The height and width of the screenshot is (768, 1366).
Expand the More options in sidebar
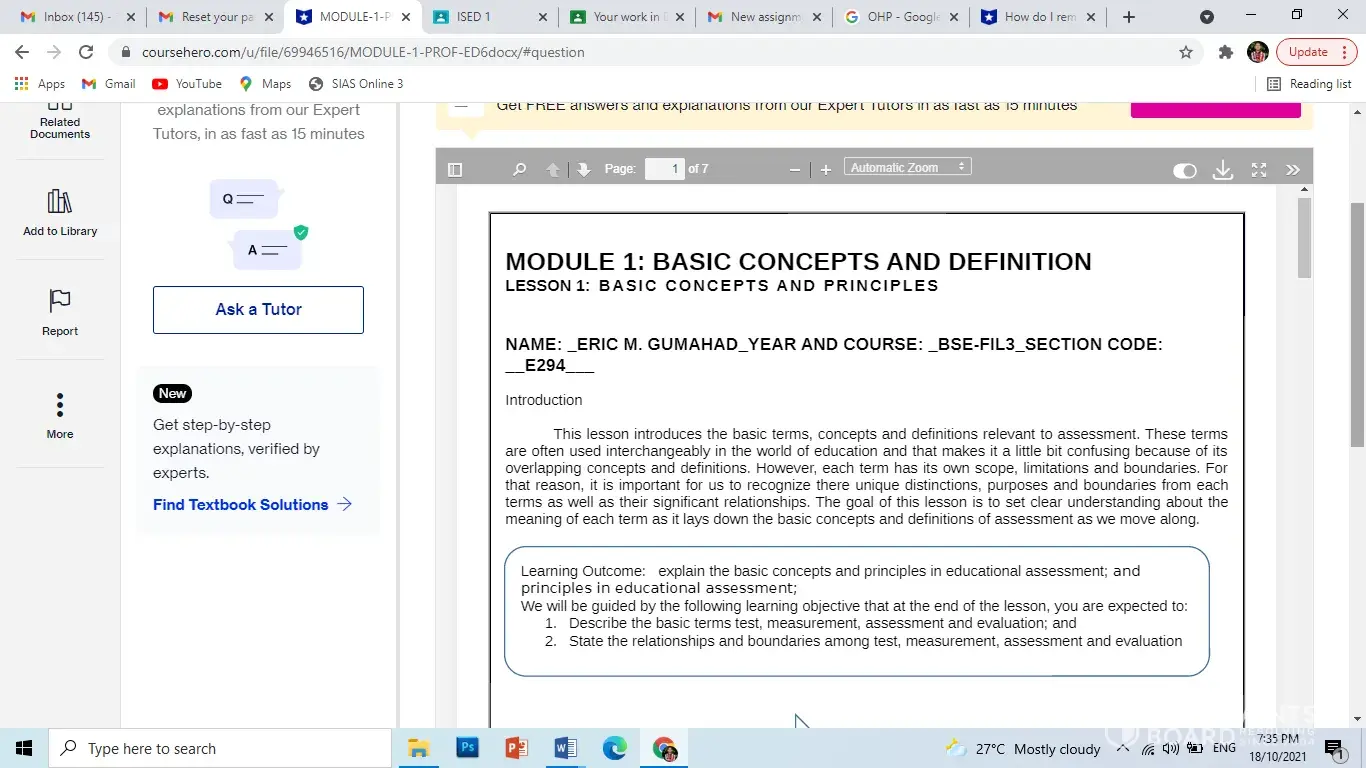click(x=60, y=405)
